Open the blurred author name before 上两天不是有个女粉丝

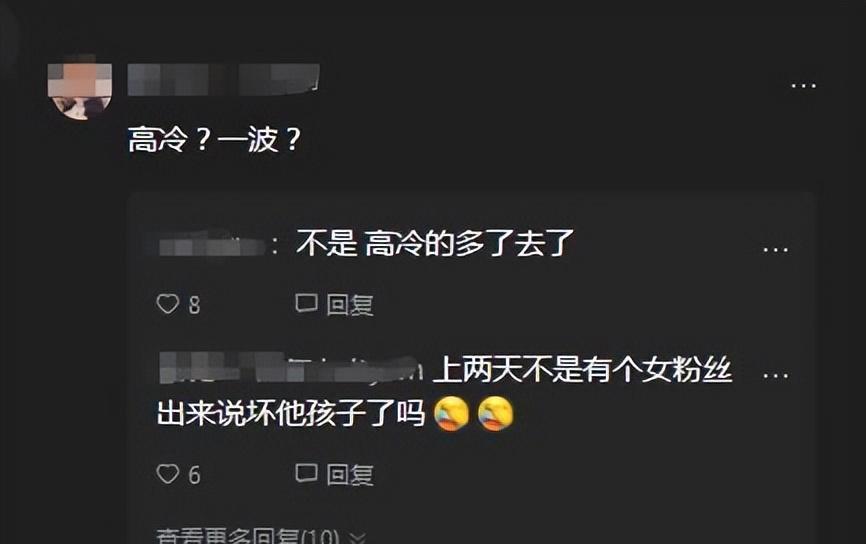coord(291,368)
